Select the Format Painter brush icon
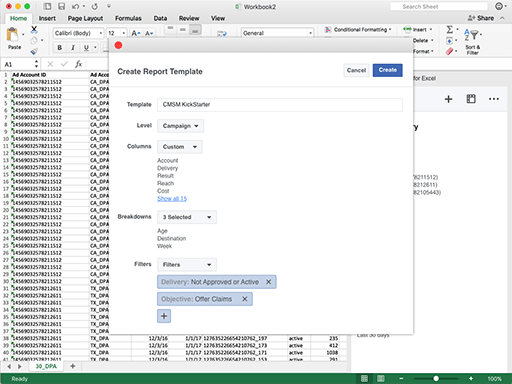Image resolution: width=512 pixels, height=384 pixels. click(34, 51)
